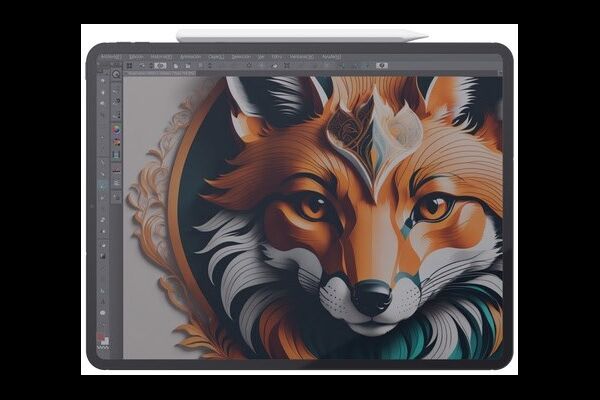Click the open file folder icon

click(x=188, y=66)
